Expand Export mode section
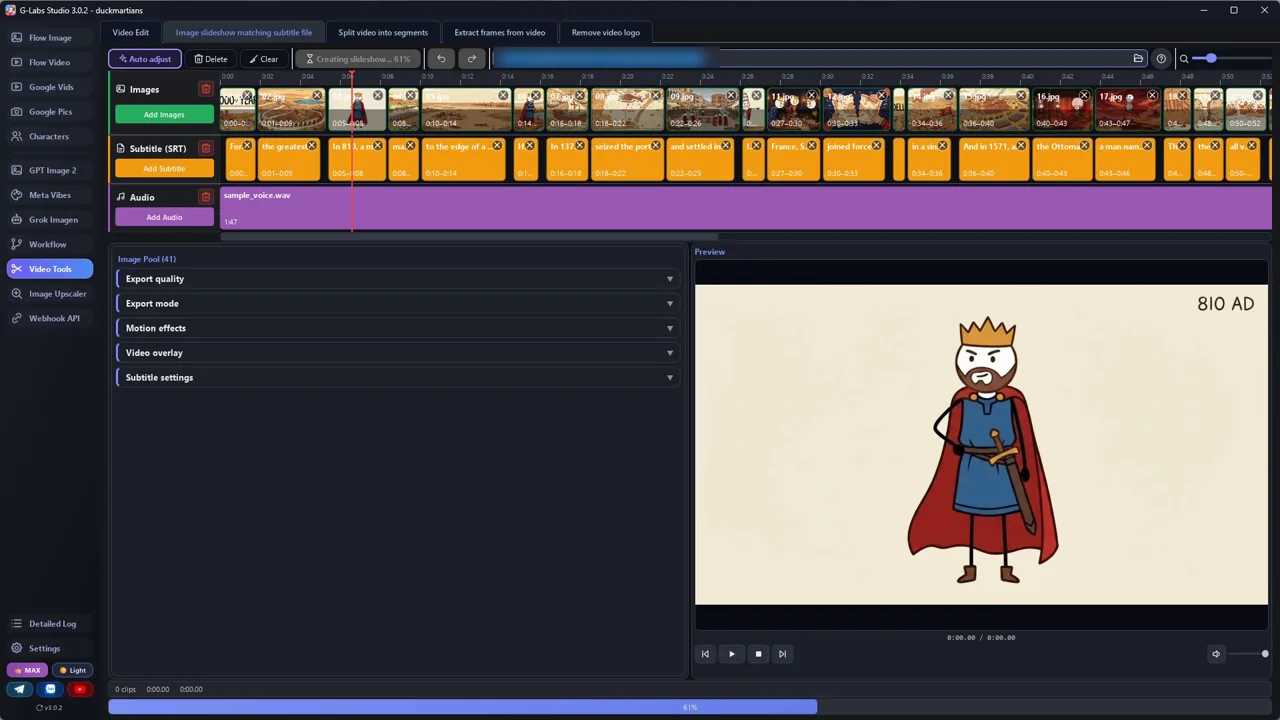This screenshot has width=1280, height=720. click(x=397, y=304)
